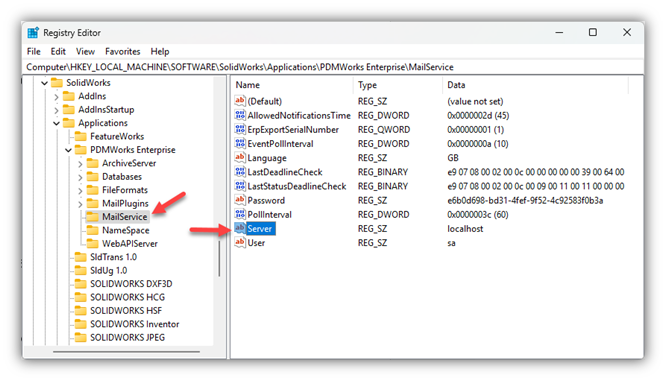The image size is (666, 381).
Task: Expand the ArchiveServer tree node
Action: pyautogui.click(x=80, y=164)
